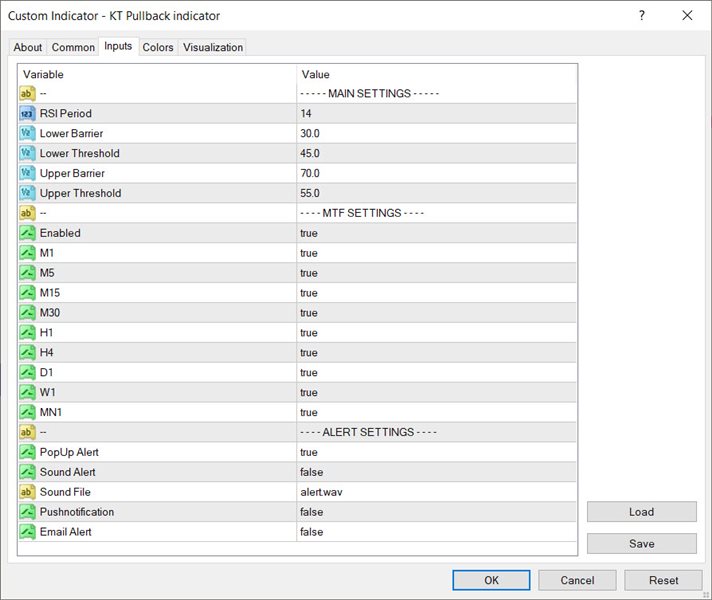Click the icon beside Lower Barrier
The image size is (712, 600).
[27, 134]
